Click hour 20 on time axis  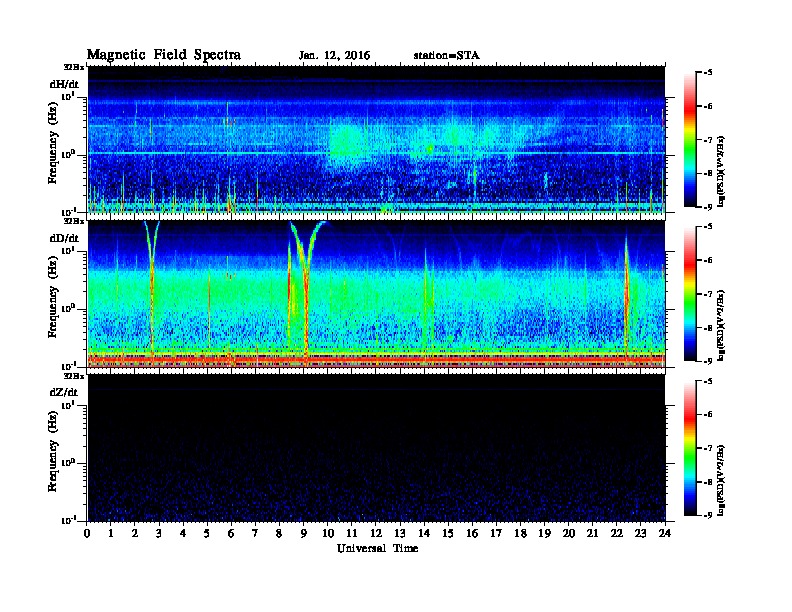point(569,533)
